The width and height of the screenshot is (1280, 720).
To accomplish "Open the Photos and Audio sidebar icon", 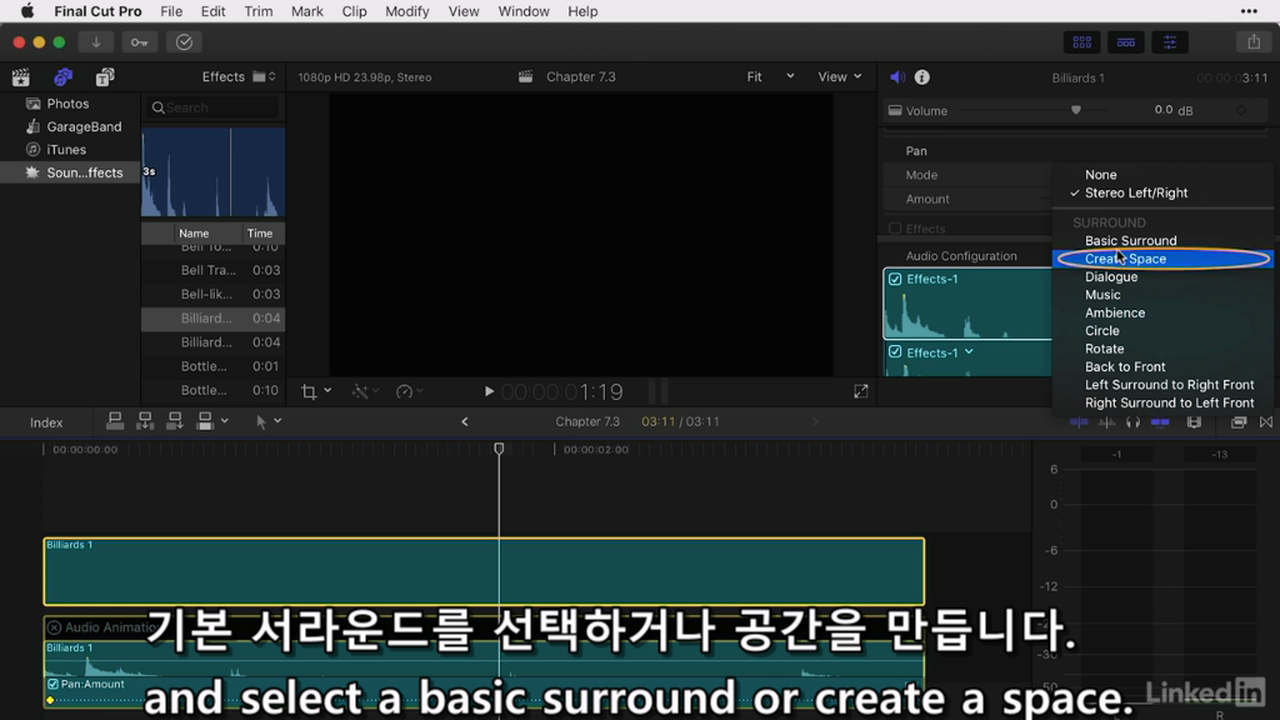I will (63, 77).
